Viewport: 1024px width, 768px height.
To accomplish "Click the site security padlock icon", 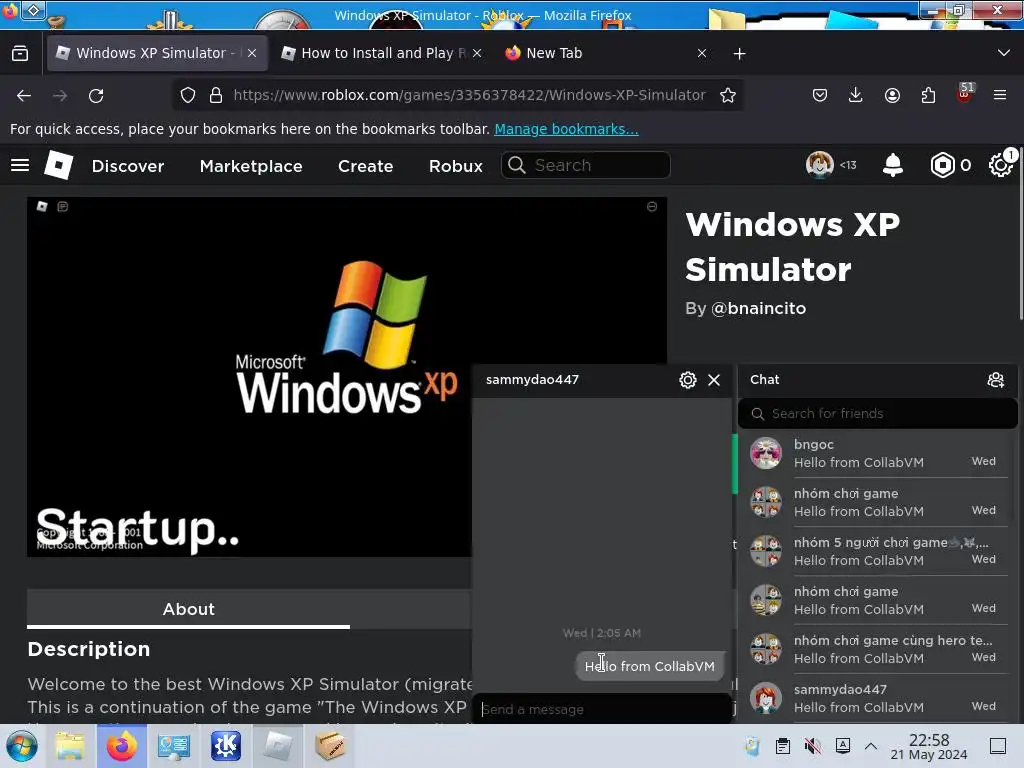I will pos(216,95).
